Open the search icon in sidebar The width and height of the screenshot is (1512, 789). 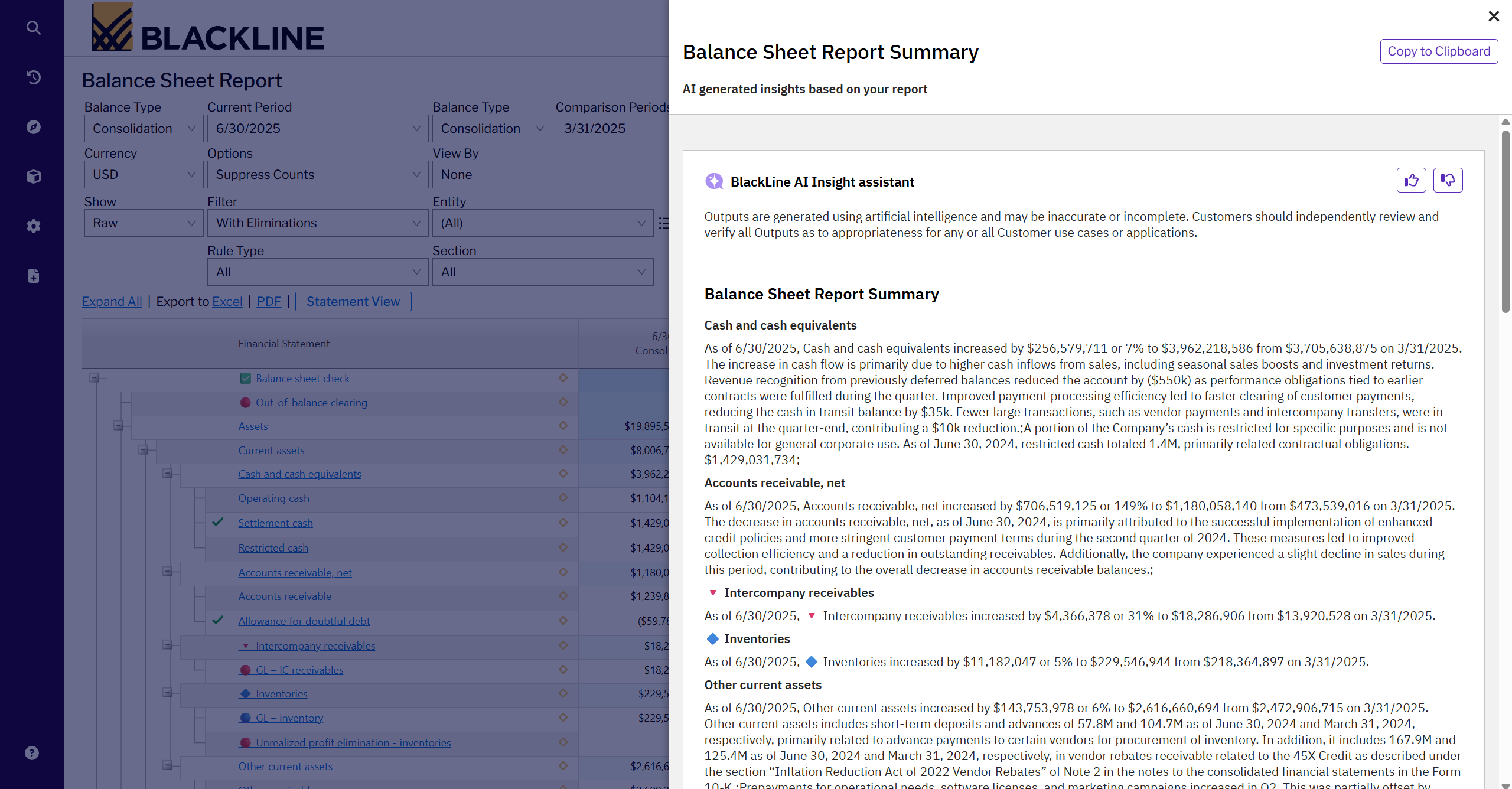pyautogui.click(x=34, y=28)
